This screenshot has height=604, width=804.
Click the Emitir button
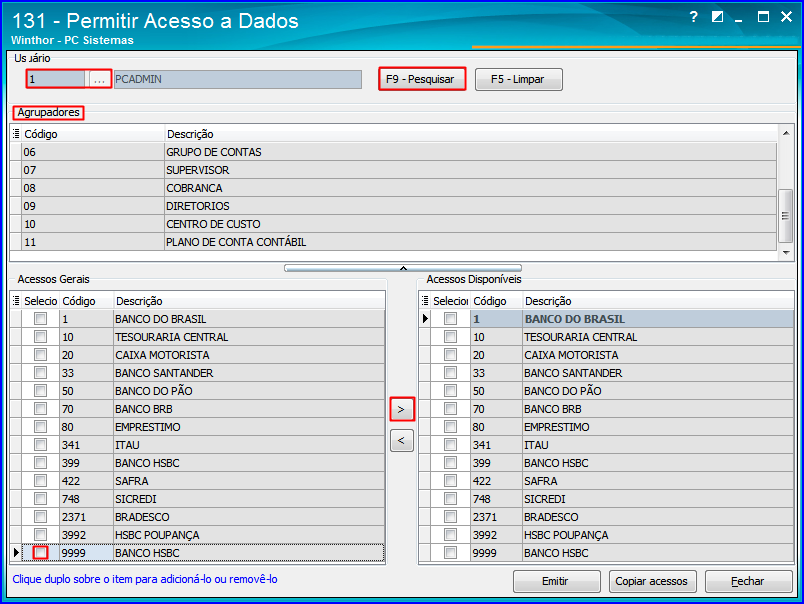(556, 581)
